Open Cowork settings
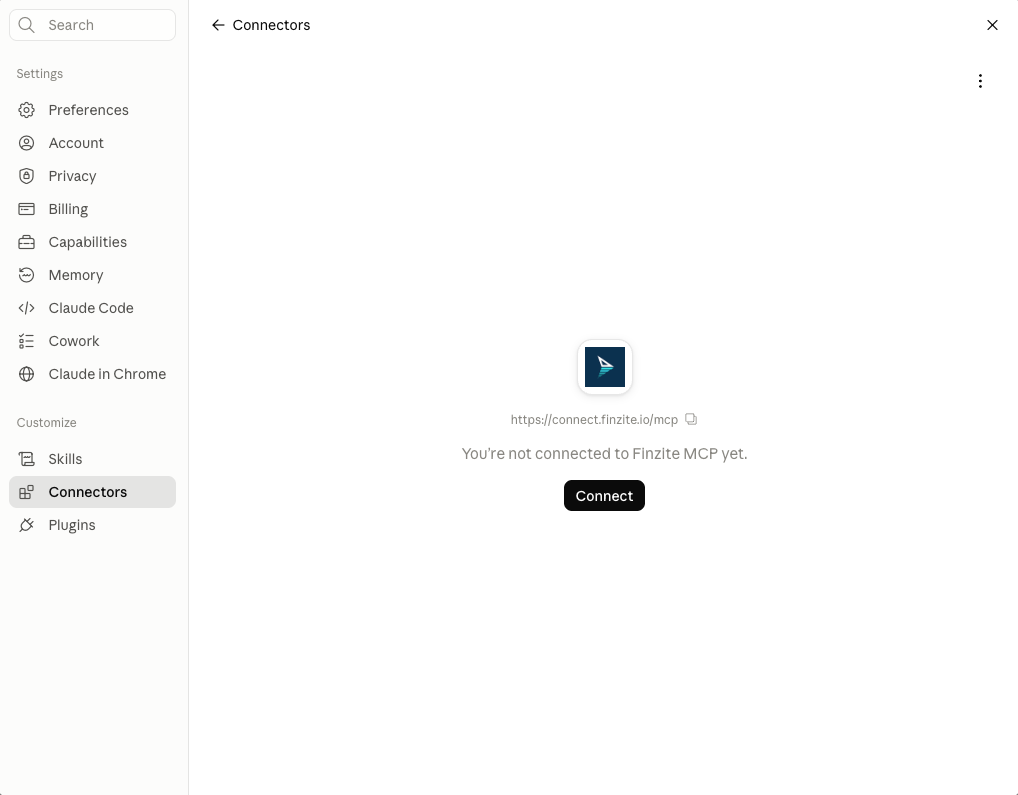Viewport: 1018px width, 795px height. (x=92, y=341)
